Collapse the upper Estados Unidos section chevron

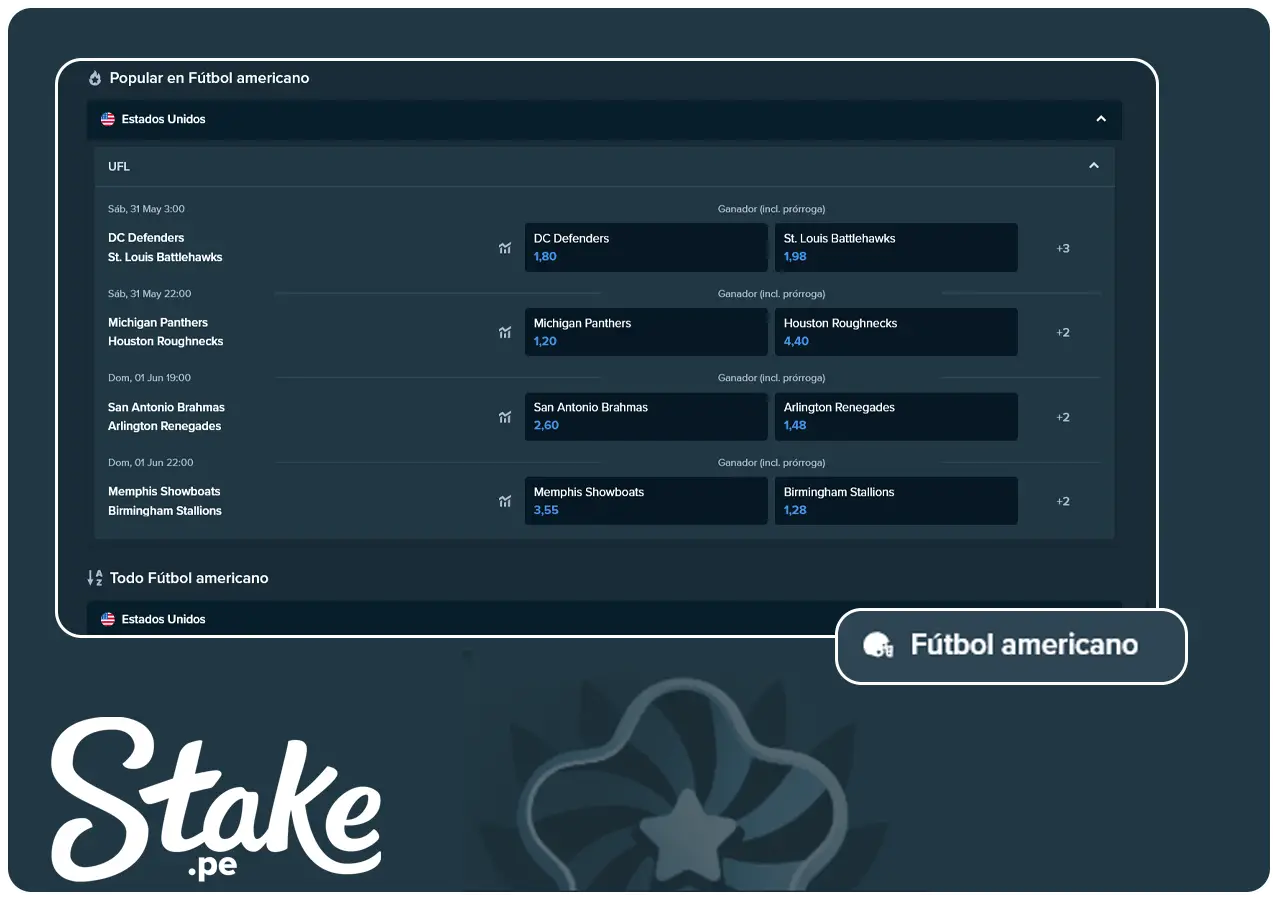coord(1101,119)
